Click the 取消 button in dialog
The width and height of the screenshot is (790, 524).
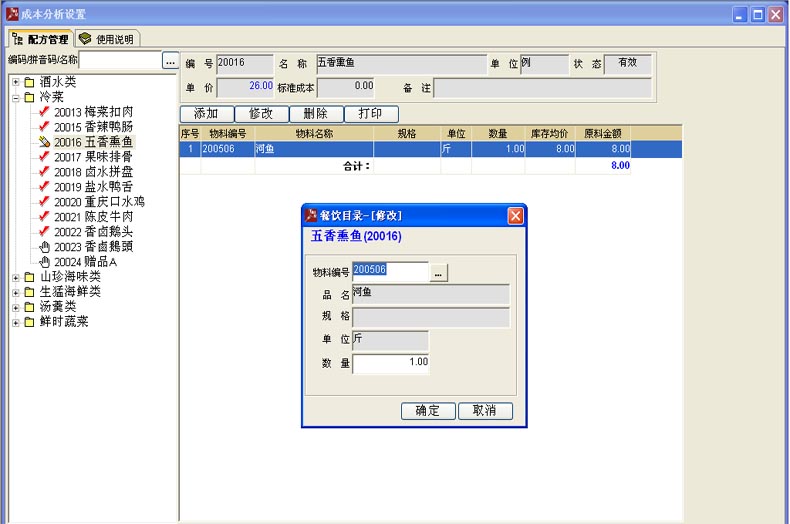tap(485, 411)
